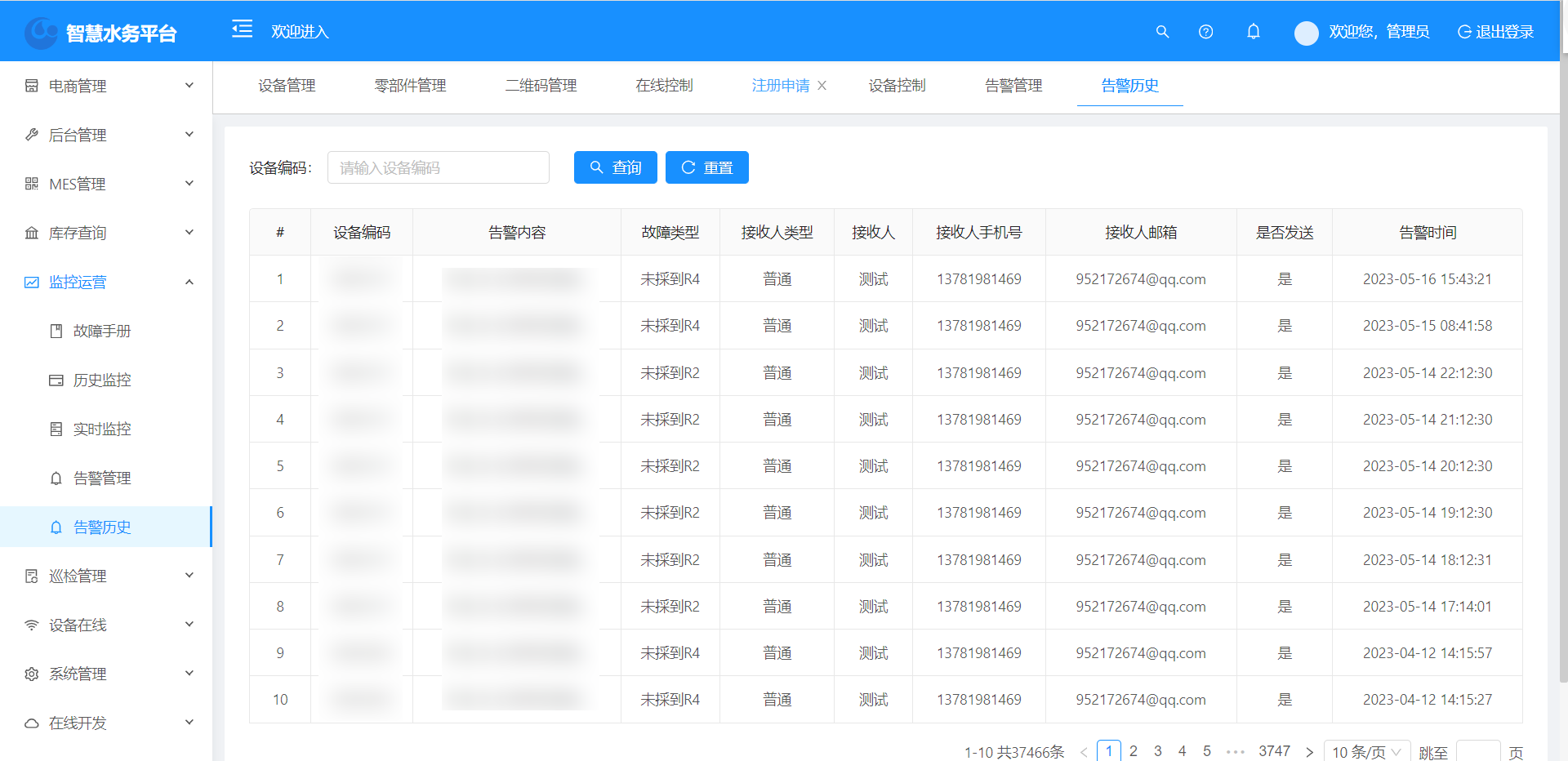Click the 库存查询 warehouse icon
Image resolution: width=1568 pixels, height=761 pixels.
[x=32, y=233]
